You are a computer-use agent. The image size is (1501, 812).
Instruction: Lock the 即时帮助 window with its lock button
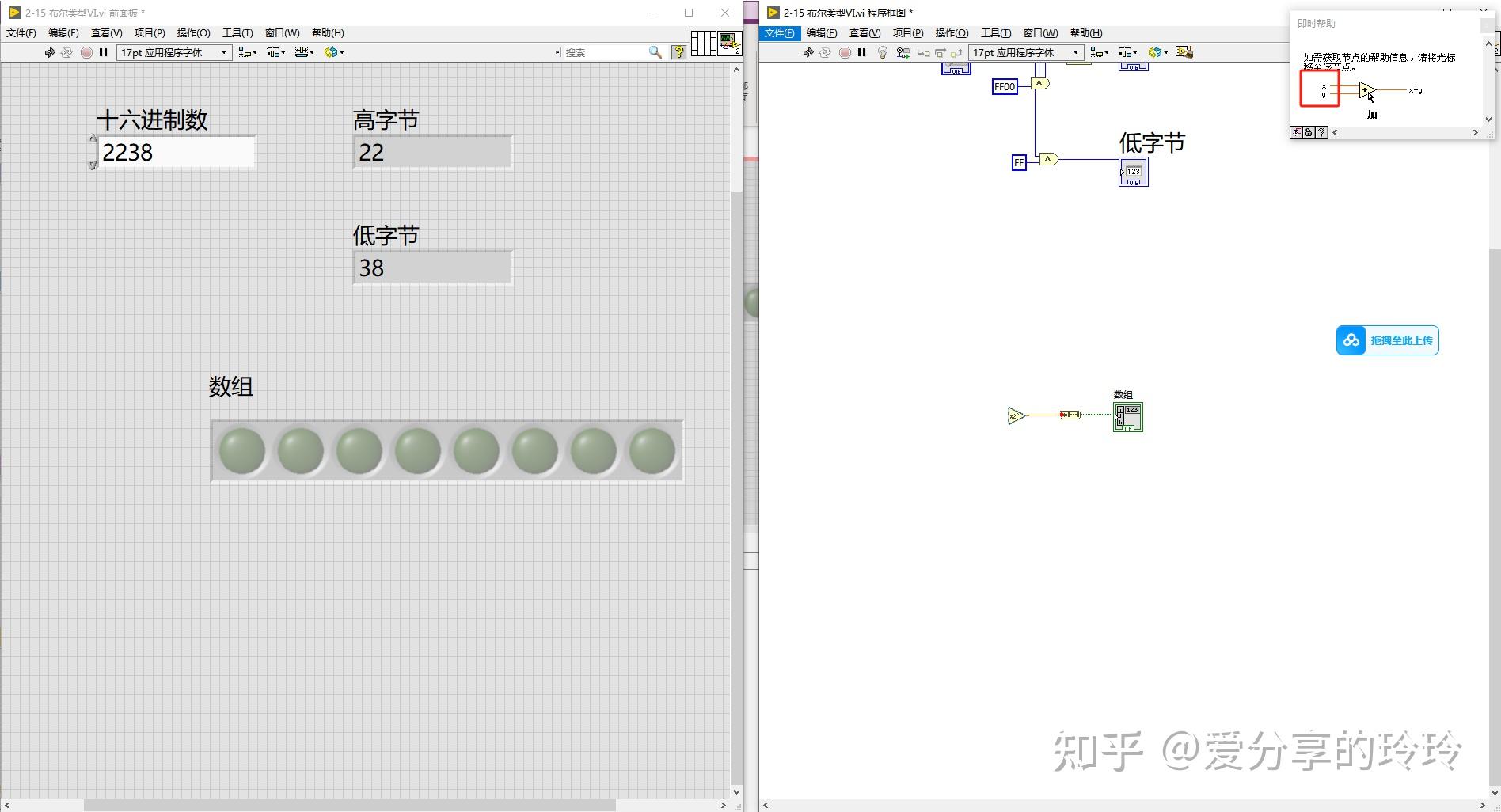coord(1309,133)
